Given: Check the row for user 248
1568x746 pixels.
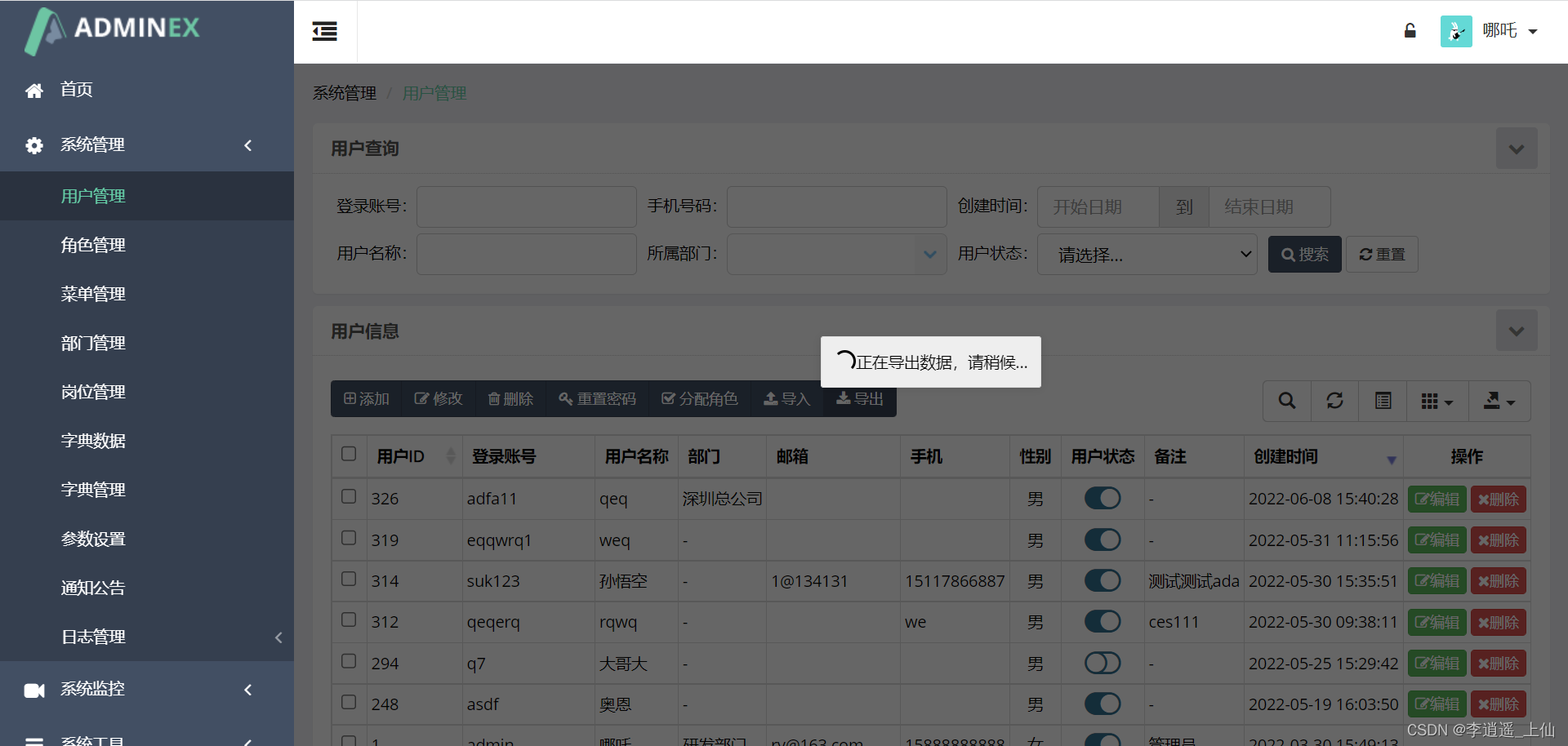Looking at the screenshot, I should 349,702.
